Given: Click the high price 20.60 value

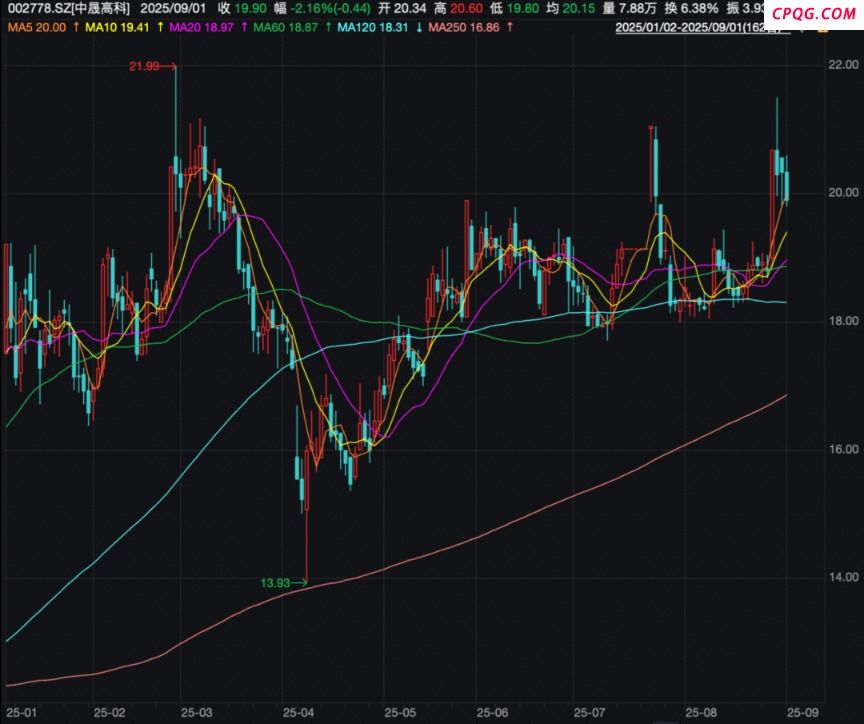Looking at the screenshot, I should click(467, 9).
